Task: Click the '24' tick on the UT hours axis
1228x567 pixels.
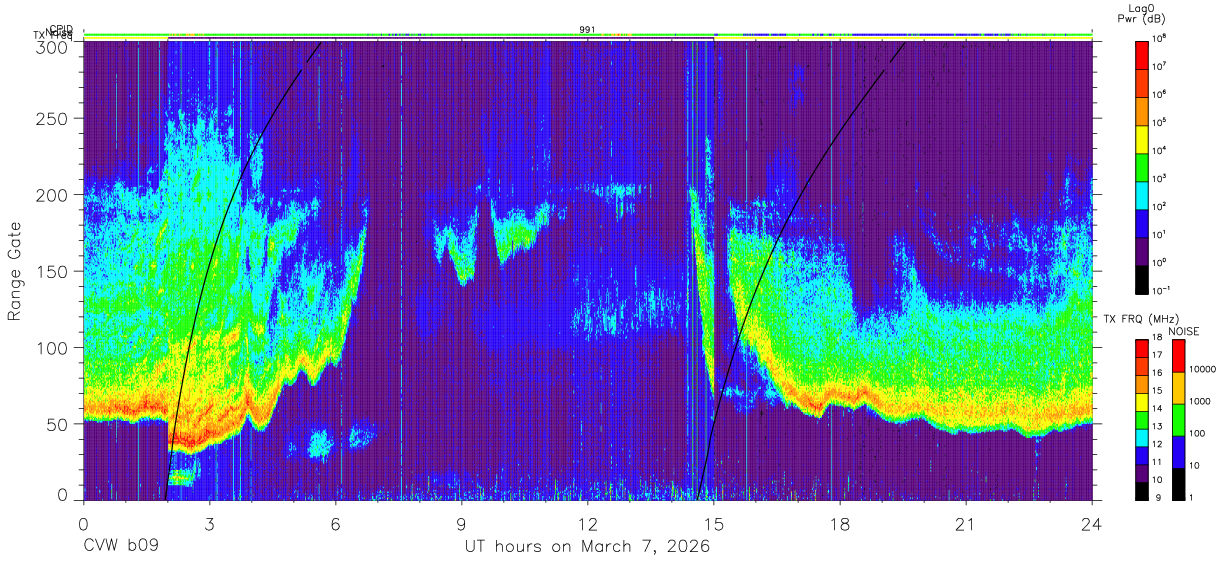Action: pyautogui.click(x=1092, y=523)
